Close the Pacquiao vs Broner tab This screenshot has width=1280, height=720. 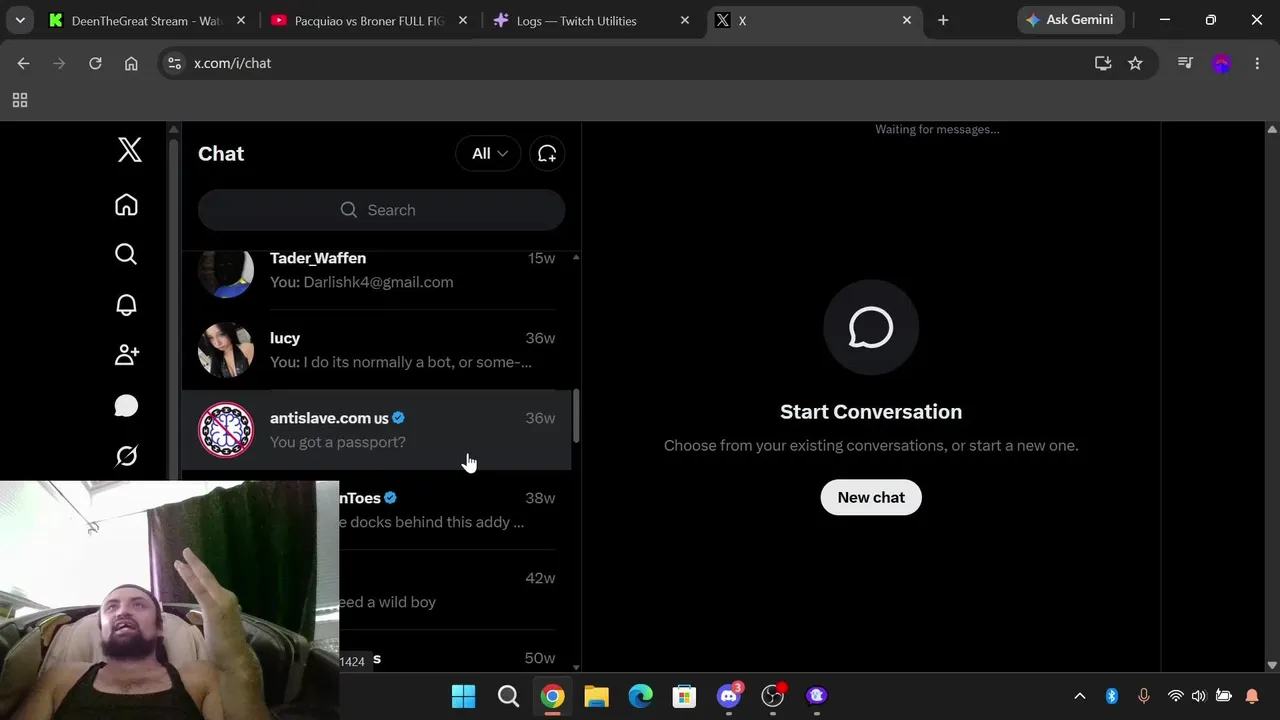[463, 20]
